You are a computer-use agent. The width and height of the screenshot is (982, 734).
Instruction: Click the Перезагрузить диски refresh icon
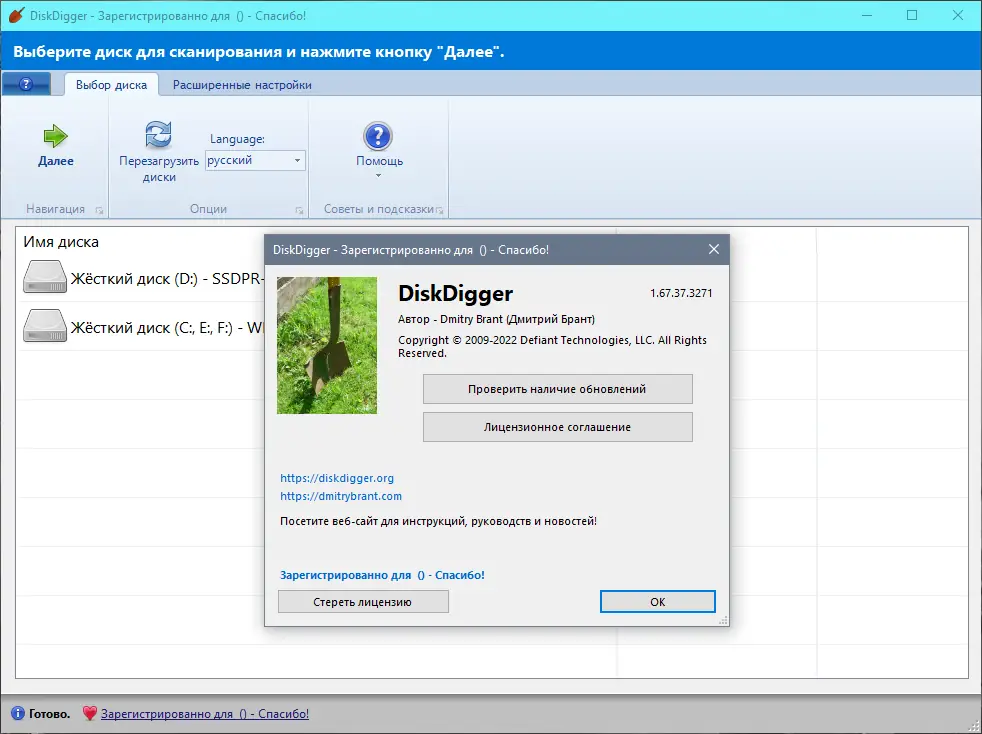point(158,134)
